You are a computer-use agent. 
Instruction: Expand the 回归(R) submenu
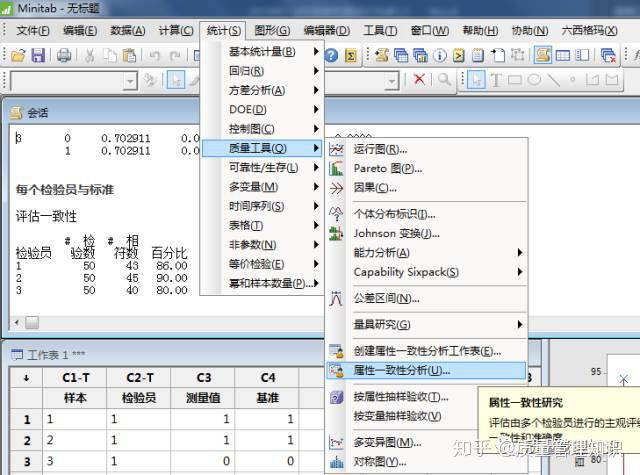pyautogui.click(x=262, y=71)
